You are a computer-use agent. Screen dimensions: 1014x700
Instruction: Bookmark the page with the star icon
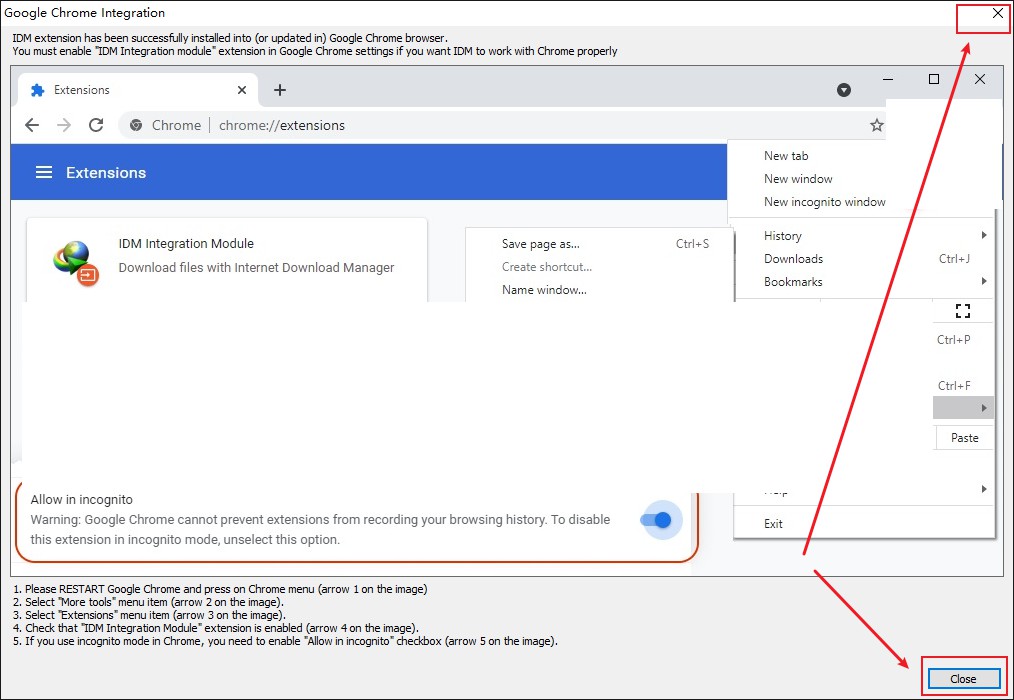(x=876, y=125)
